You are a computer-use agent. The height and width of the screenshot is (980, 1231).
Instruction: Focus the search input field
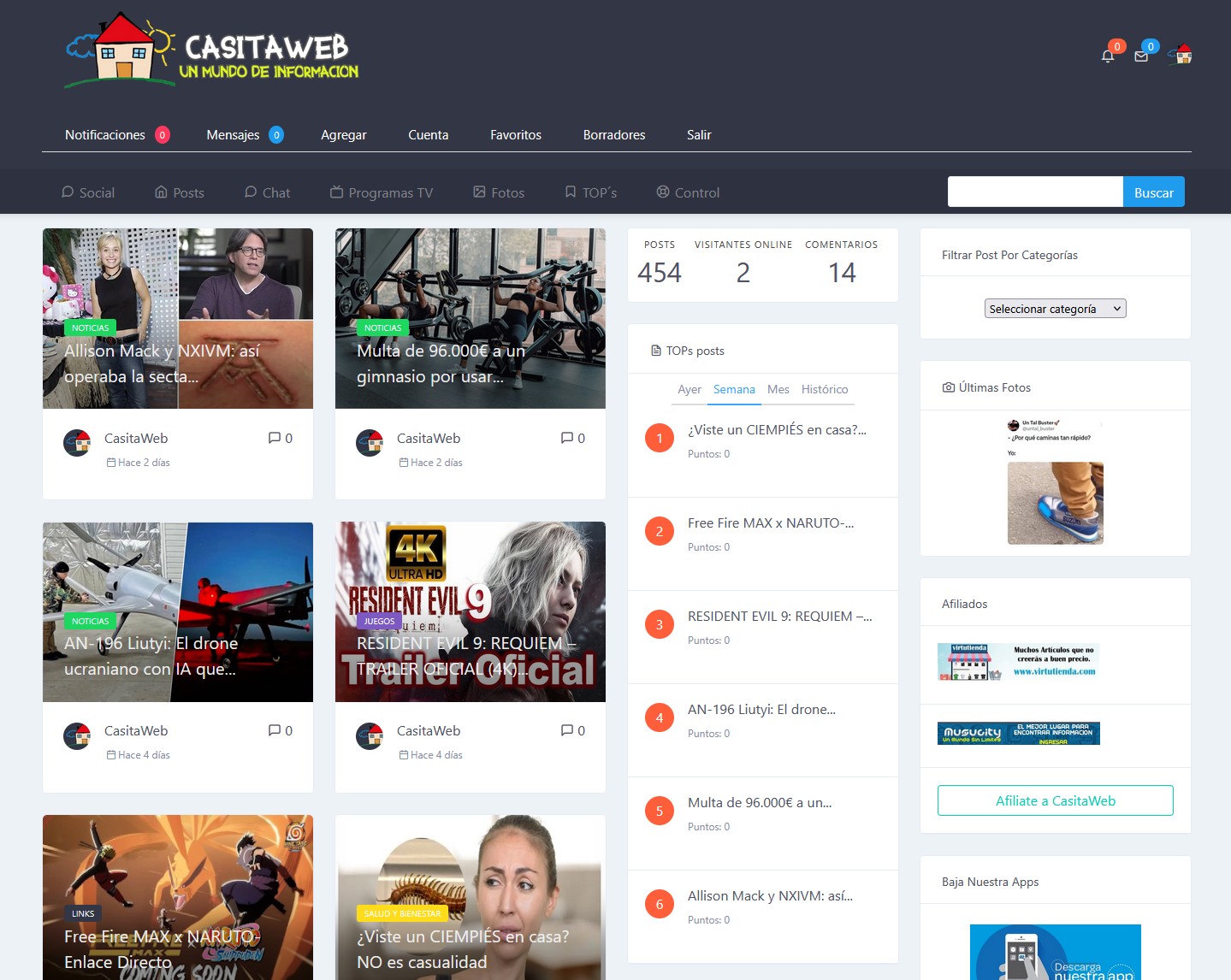pos(1034,192)
